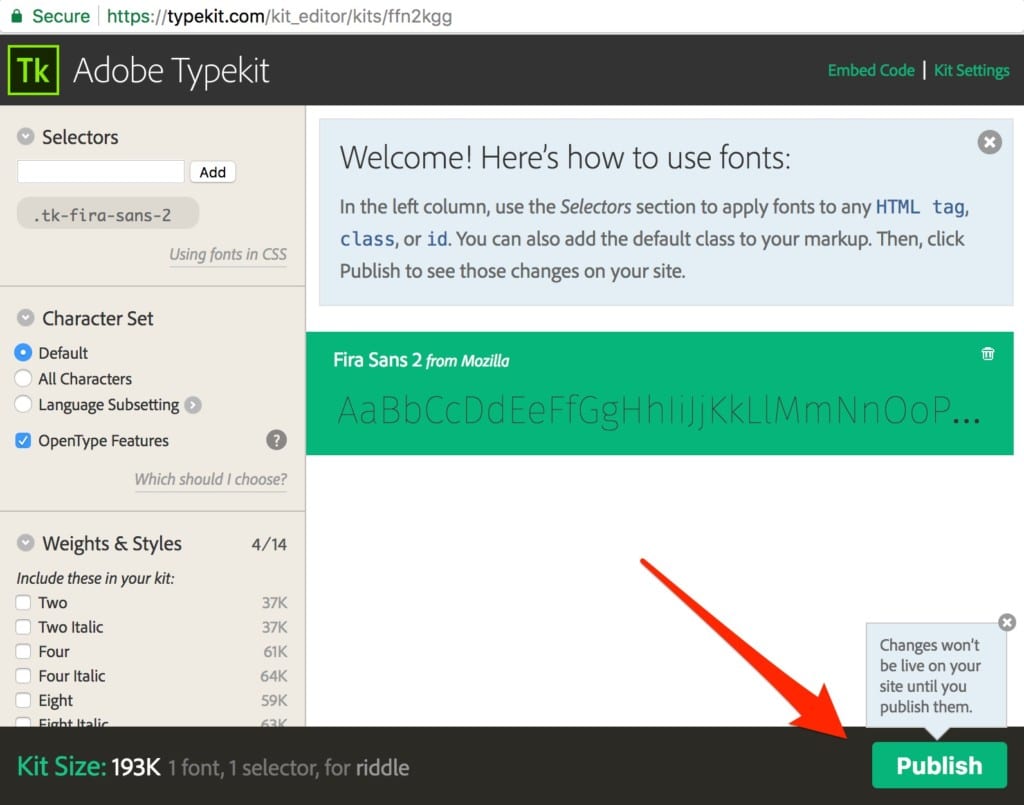Screen dimensions: 1024x805
Task: Click the 4/14 weights count
Action: point(269,544)
